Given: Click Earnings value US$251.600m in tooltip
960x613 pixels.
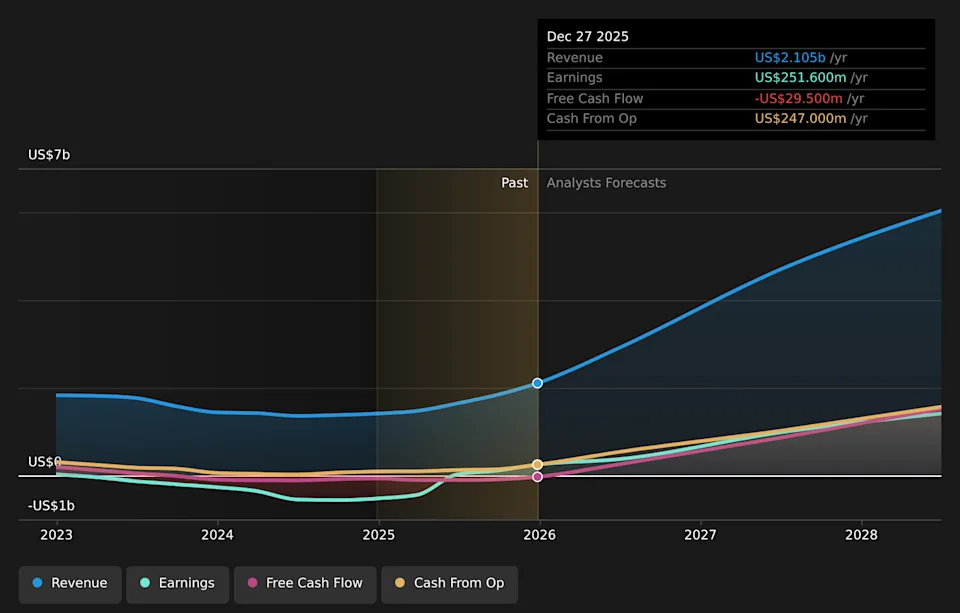Looking at the screenshot, I should [799, 78].
